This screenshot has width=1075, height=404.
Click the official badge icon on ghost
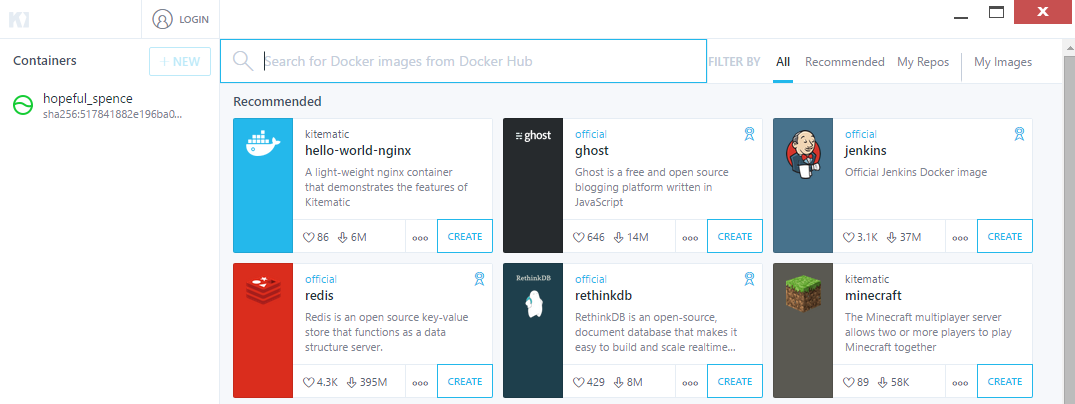(749, 134)
